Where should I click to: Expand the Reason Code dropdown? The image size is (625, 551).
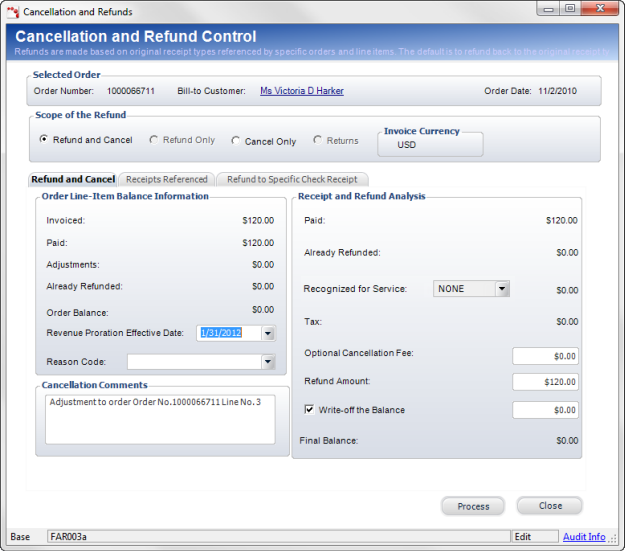pyautogui.click(x=268, y=362)
